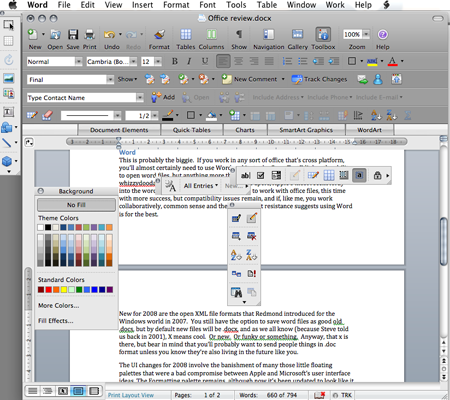Click the No Fill button
Screen dimensions: 450x400
pyautogui.click(x=76, y=205)
